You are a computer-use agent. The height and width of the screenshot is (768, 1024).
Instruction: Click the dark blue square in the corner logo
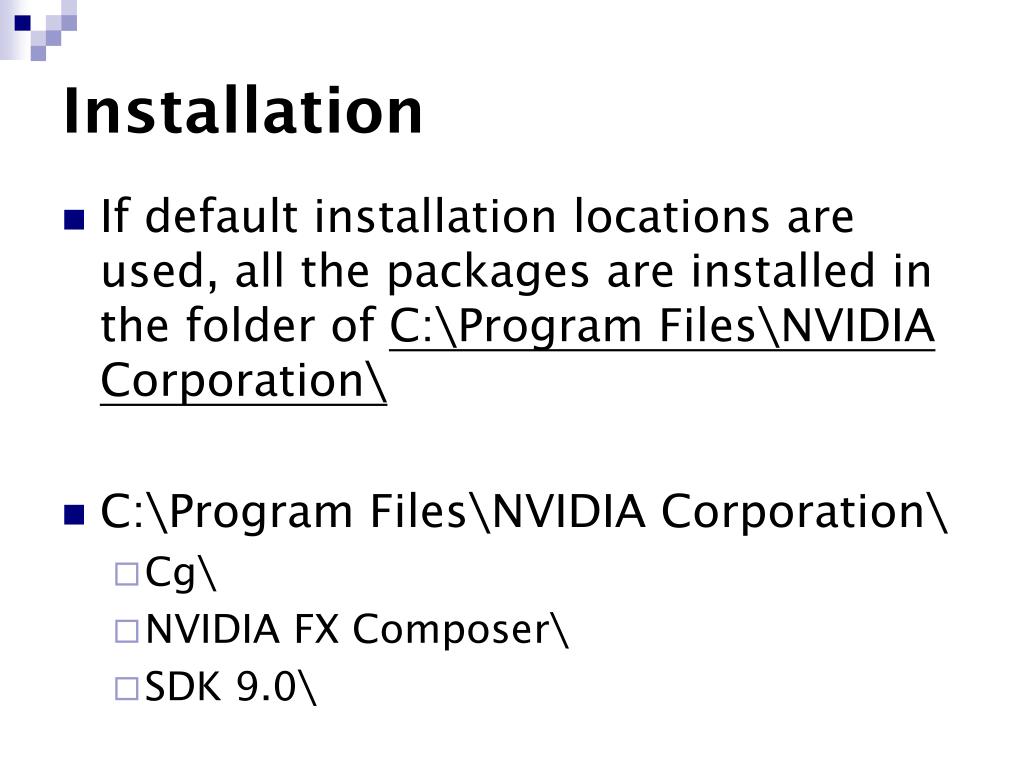pyautogui.click(x=22, y=23)
